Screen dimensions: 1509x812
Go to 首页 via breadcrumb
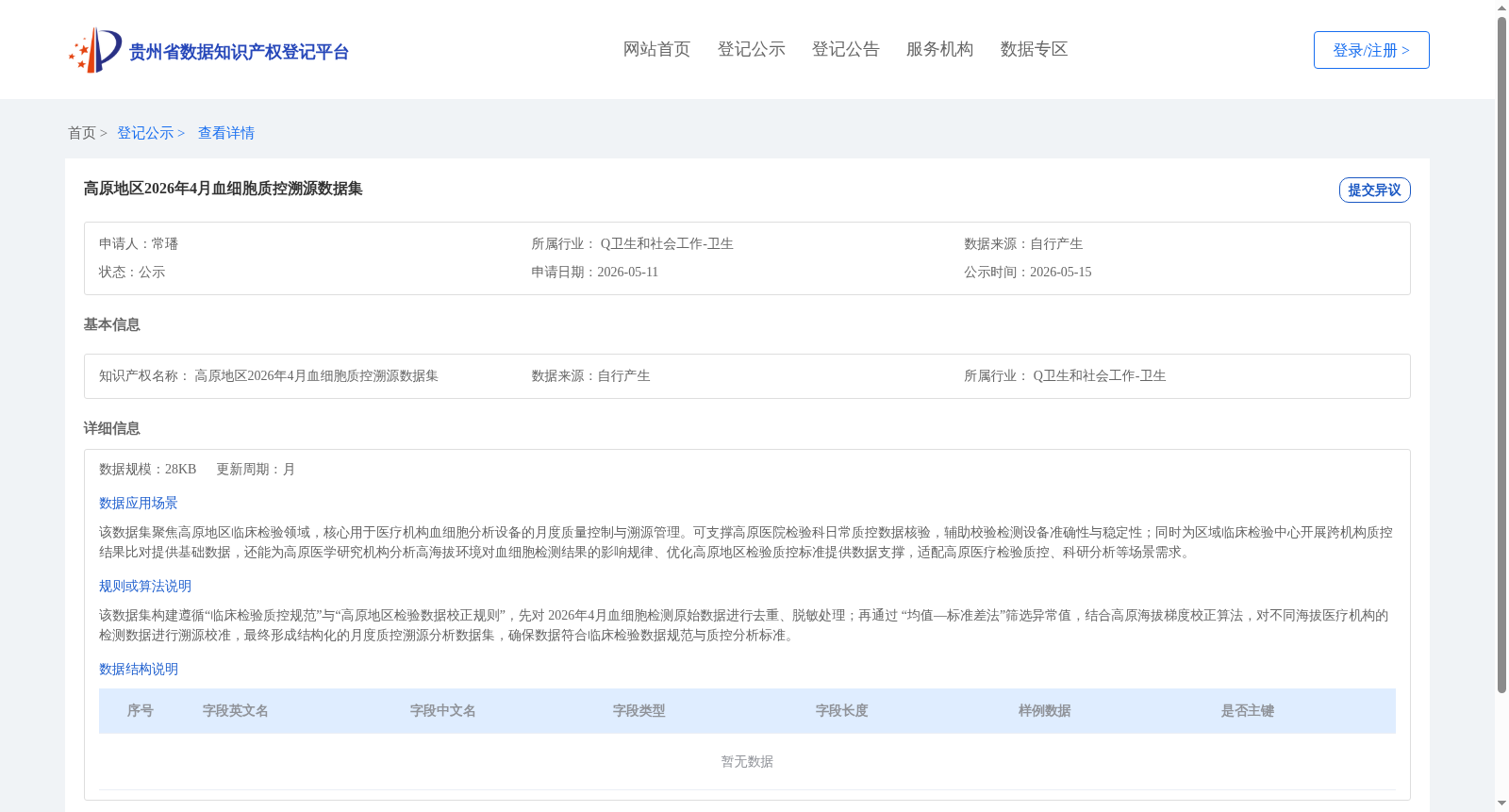tap(82, 133)
